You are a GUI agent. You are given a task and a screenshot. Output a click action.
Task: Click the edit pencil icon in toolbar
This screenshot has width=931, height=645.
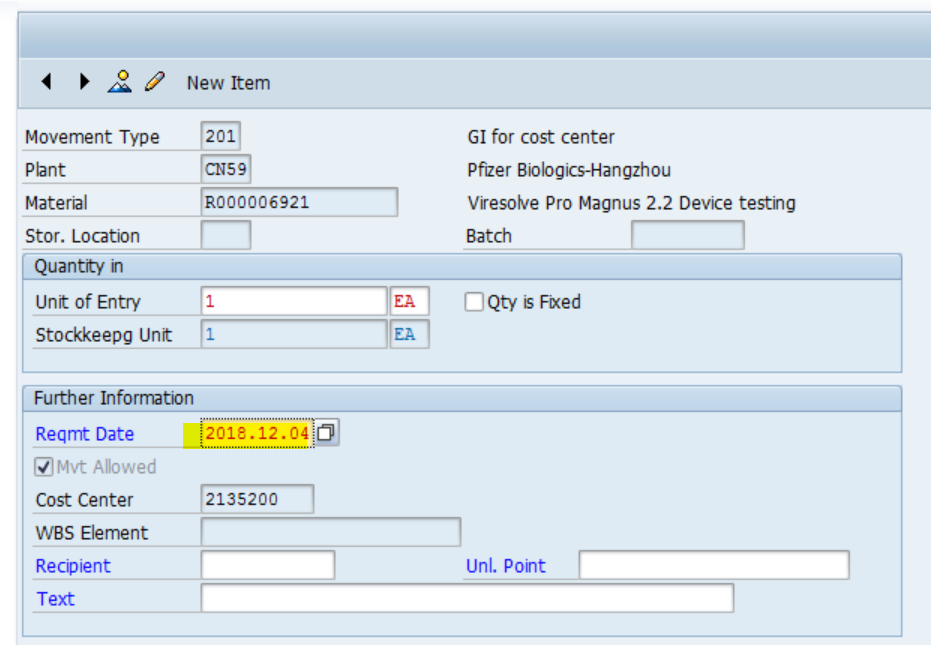pos(152,82)
